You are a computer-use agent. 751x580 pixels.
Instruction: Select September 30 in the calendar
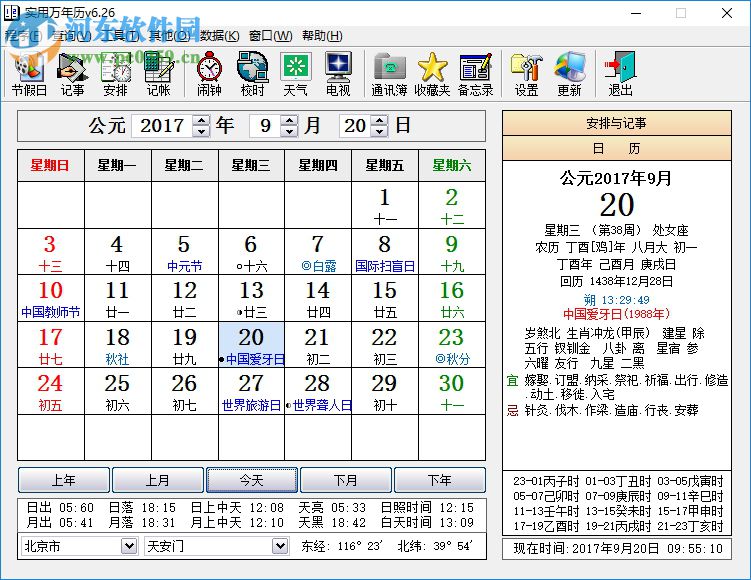coord(452,391)
